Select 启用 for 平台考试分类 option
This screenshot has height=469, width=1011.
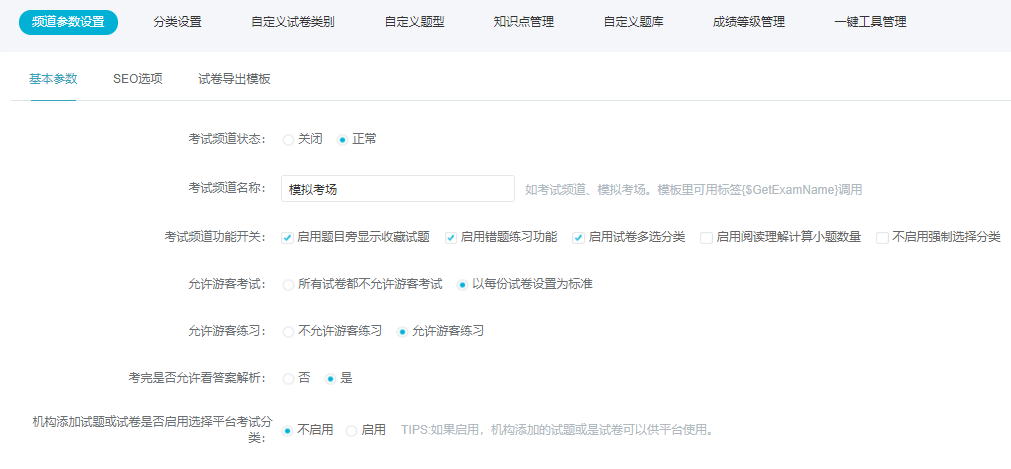[351, 430]
